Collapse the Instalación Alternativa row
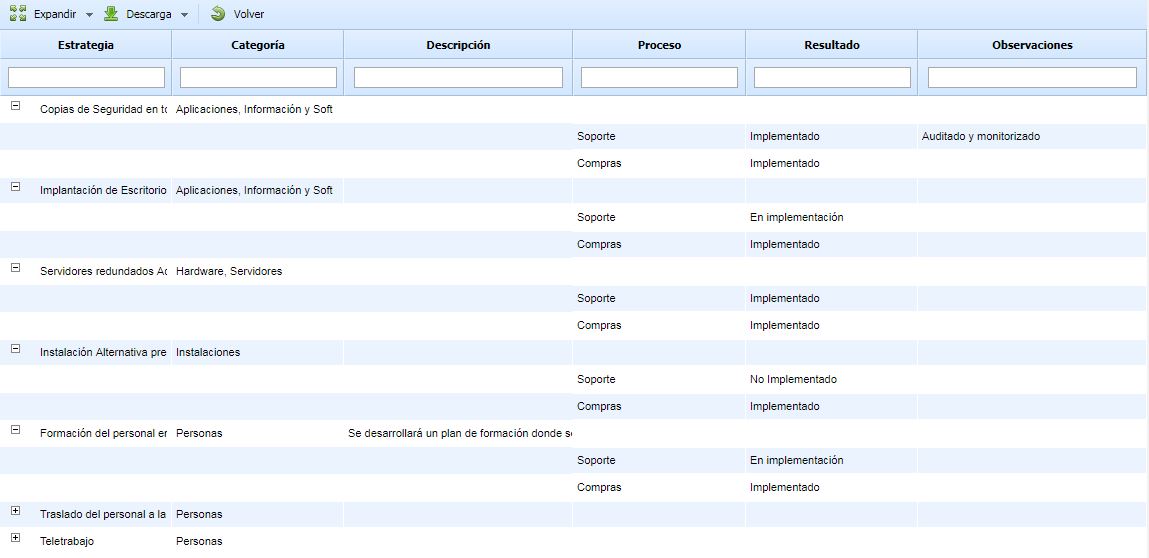Screen dimensions: 1149x558 [x=15, y=348]
